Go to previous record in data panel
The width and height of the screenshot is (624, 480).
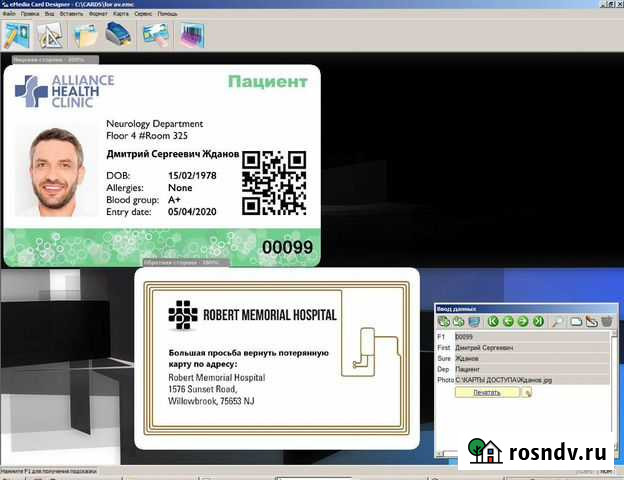[508, 321]
